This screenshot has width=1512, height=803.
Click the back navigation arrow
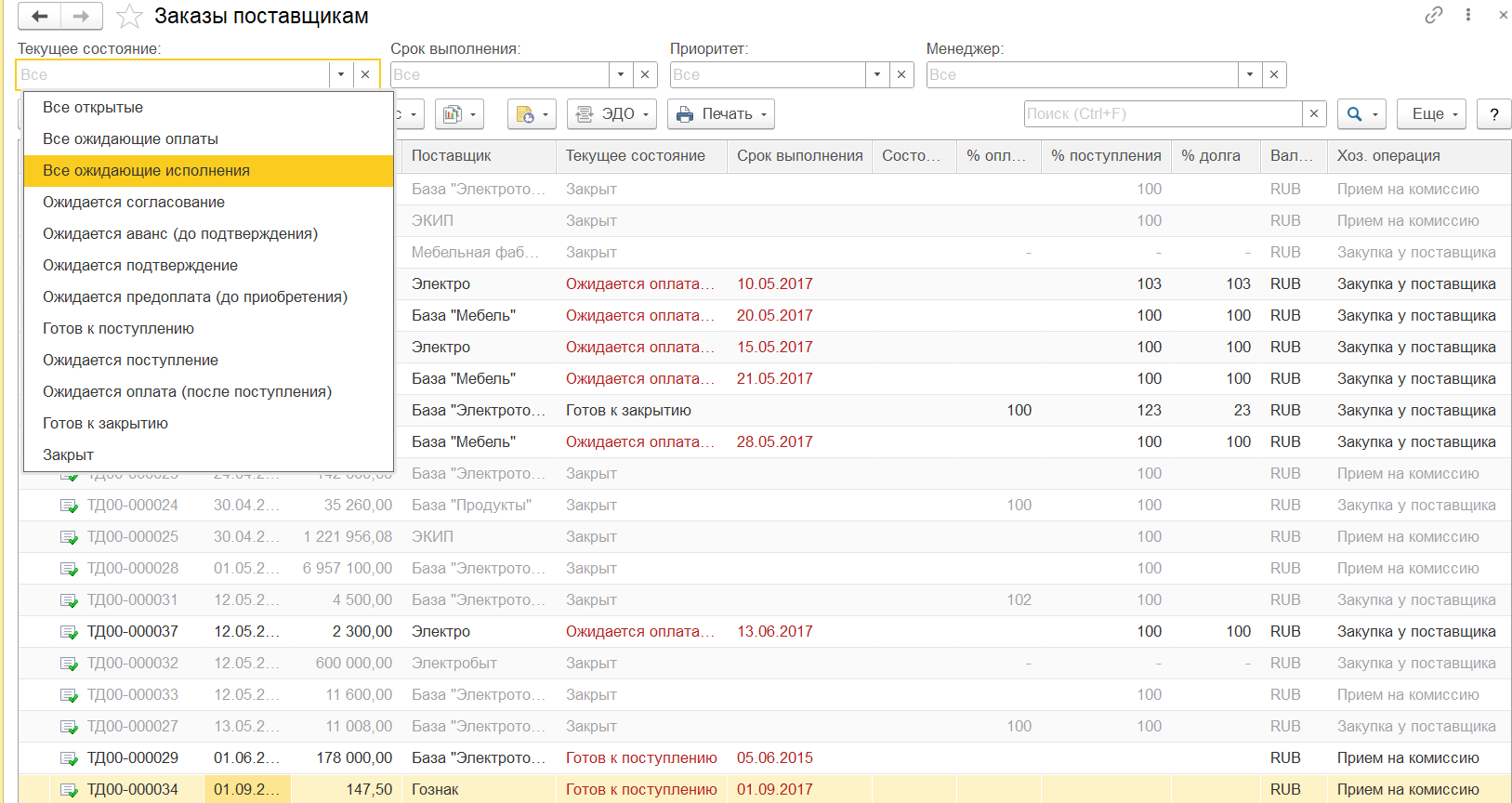click(x=39, y=16)
